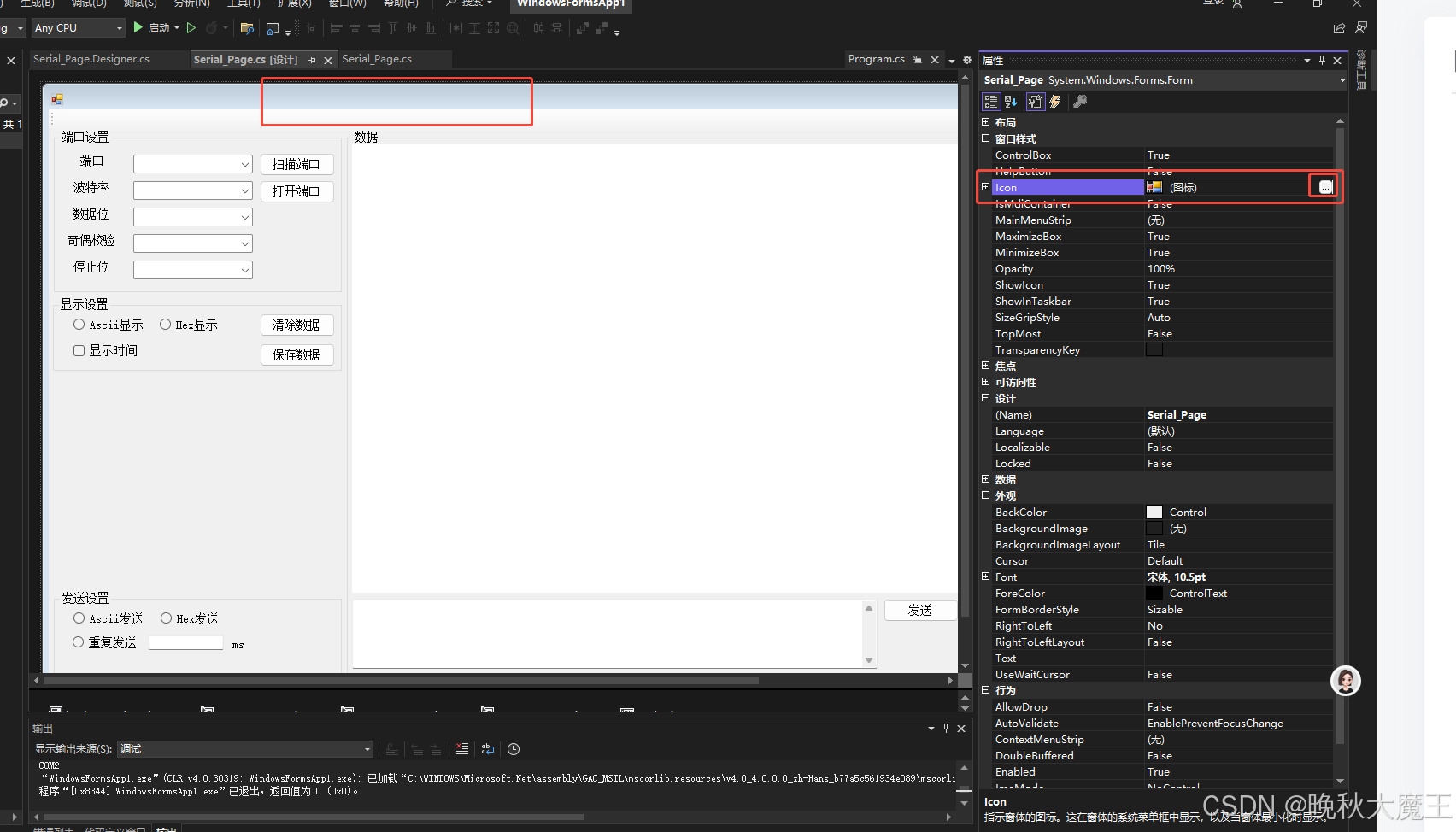Screen dimensions: 1456x832
Task: Open the 分析(N) menu
Action: (192, 3)
